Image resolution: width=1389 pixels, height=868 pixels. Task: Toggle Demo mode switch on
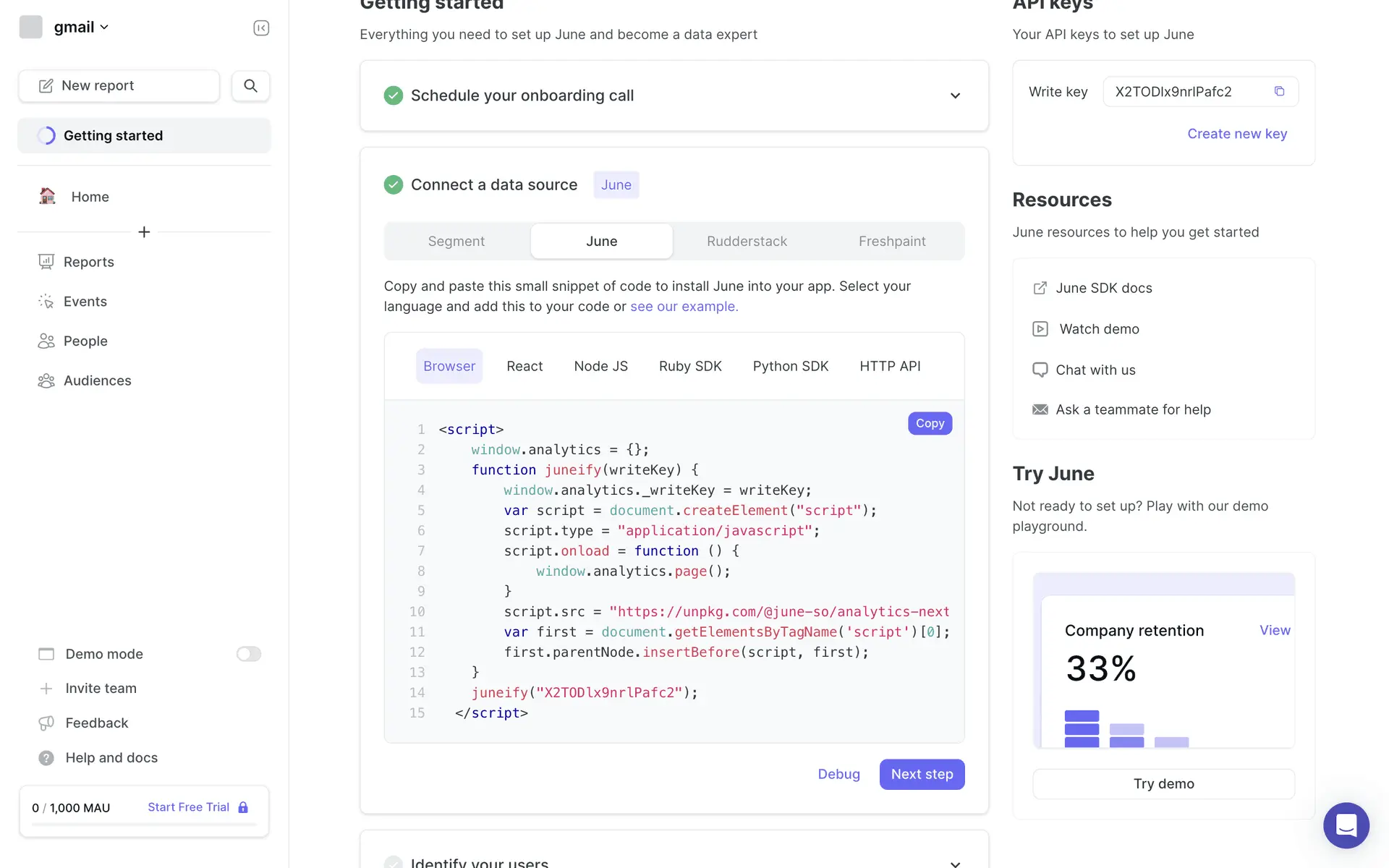pyautogui.click(x=248, y=654)
